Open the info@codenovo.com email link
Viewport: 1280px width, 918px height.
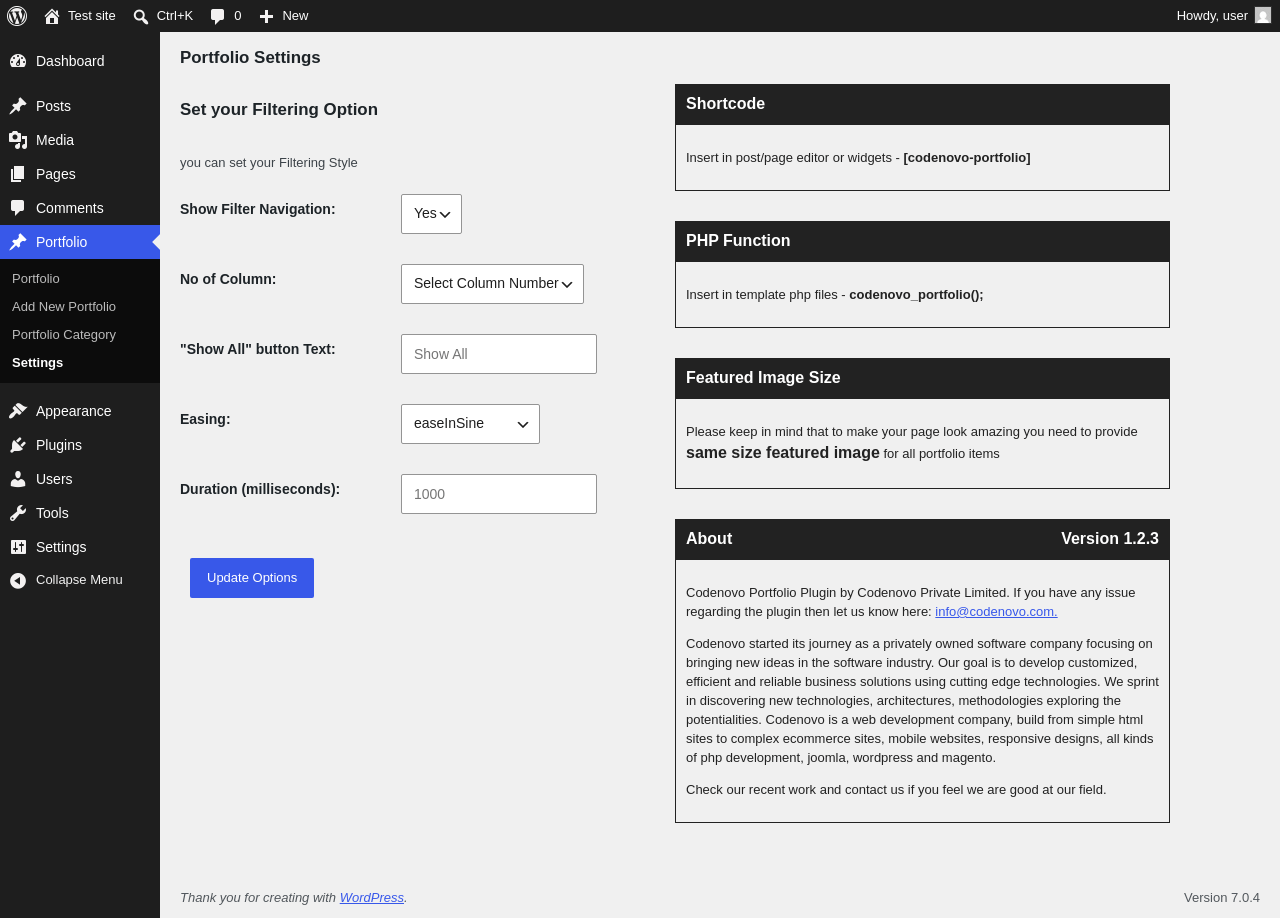[996, 611]
